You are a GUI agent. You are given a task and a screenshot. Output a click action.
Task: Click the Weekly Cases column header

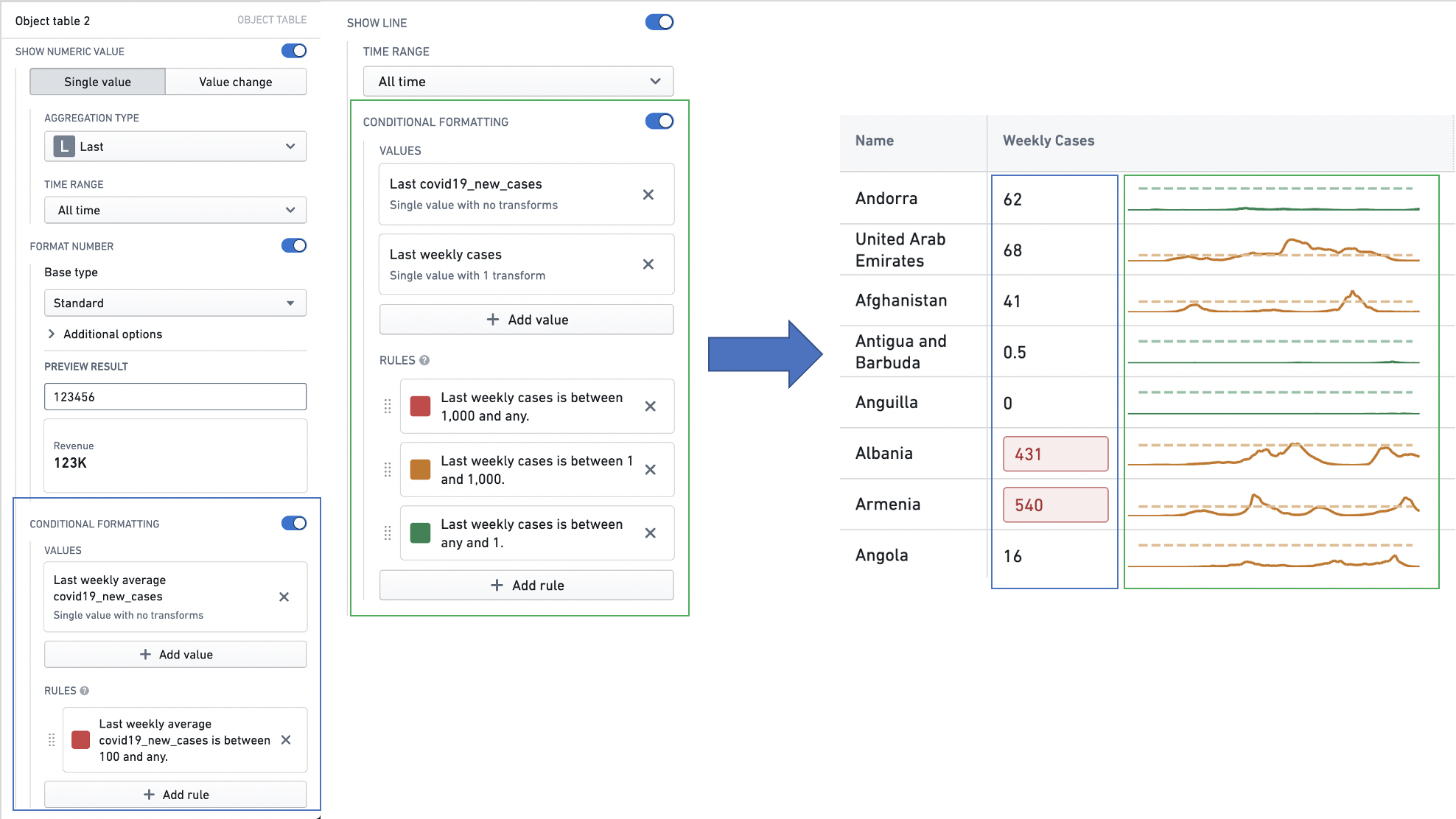pos(1049,141)
